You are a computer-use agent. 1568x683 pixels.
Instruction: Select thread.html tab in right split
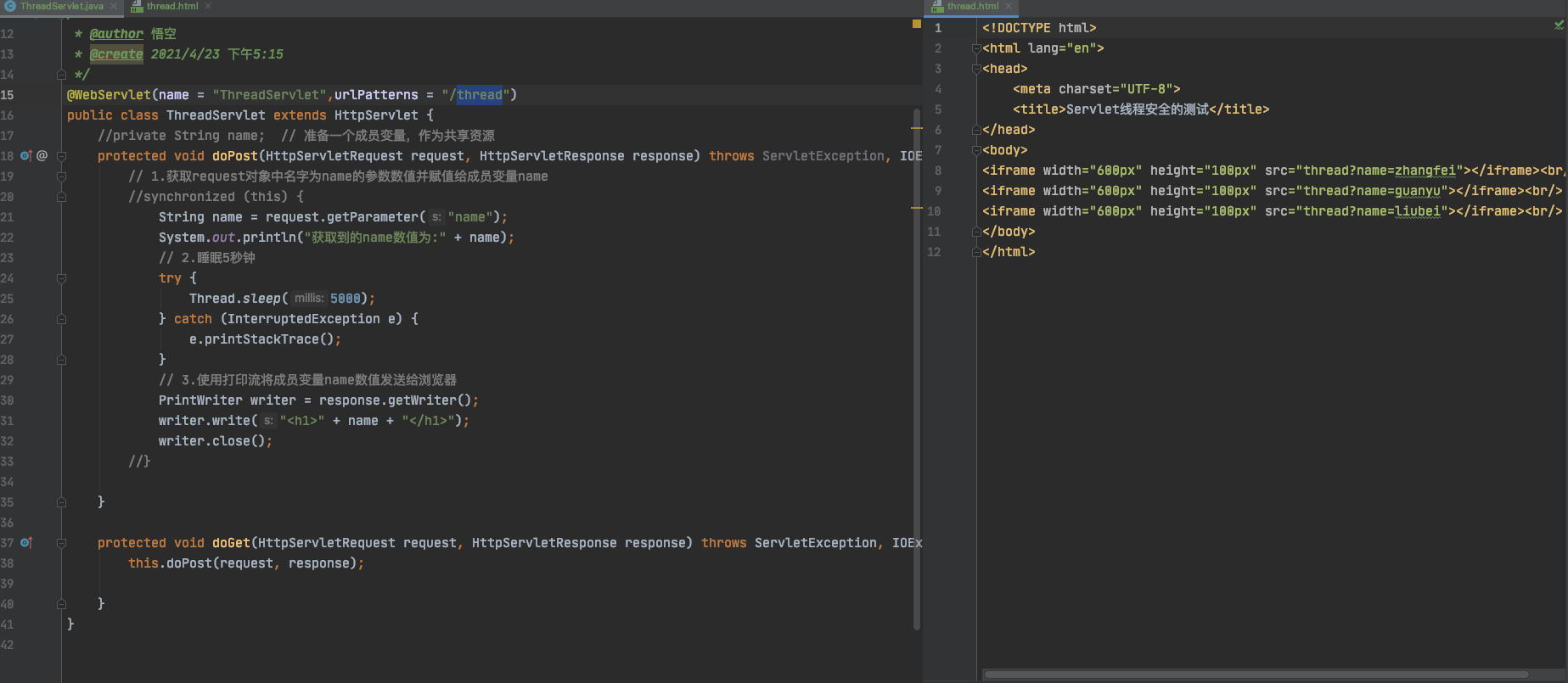tap(973, 6)
